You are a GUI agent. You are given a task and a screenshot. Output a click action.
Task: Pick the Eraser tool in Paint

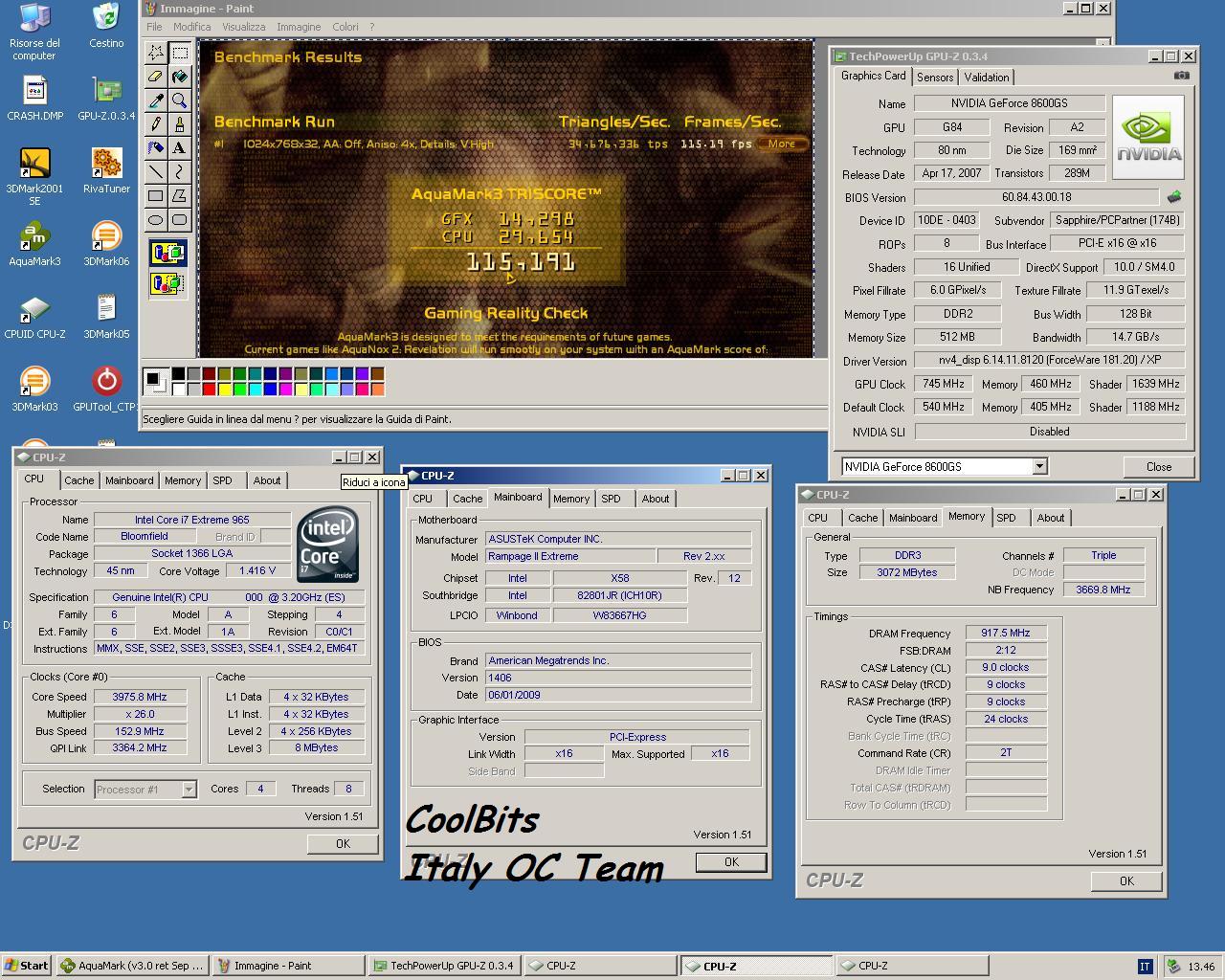pos(155,77)
